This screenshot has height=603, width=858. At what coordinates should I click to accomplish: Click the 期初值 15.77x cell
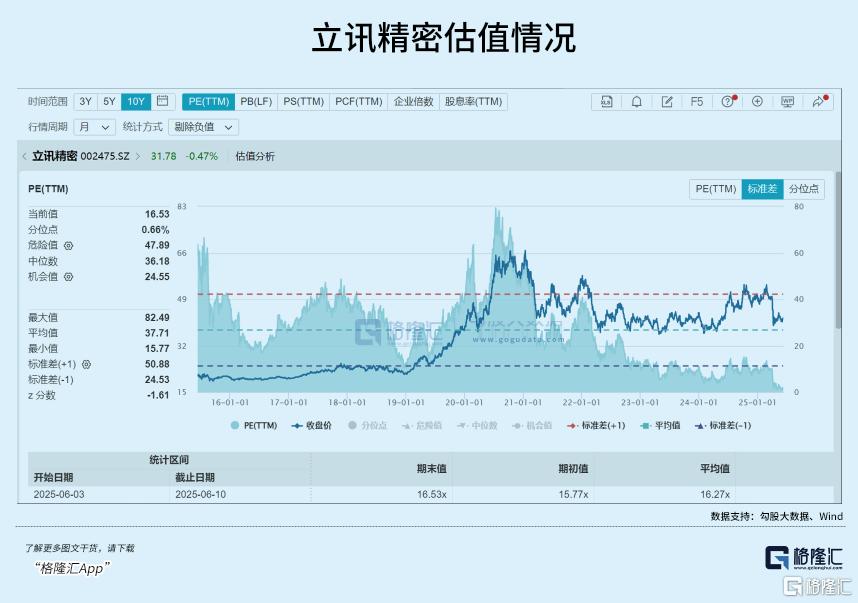(573, 495)
